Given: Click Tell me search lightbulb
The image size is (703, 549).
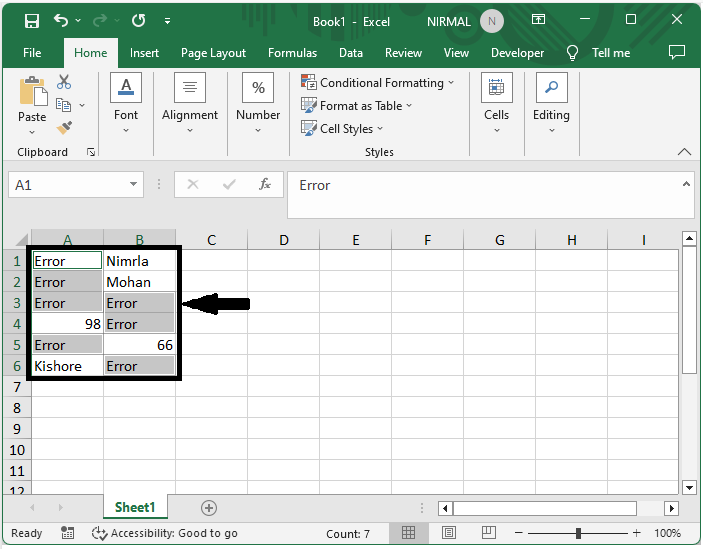Looking at the screenshot, I should 572,53.
